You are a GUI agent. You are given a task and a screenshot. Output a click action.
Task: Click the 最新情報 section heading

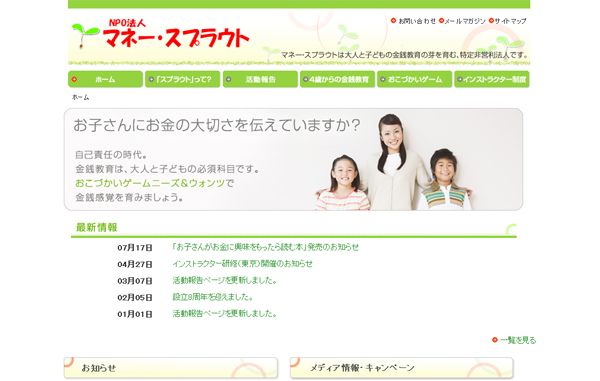click(97, 228)
